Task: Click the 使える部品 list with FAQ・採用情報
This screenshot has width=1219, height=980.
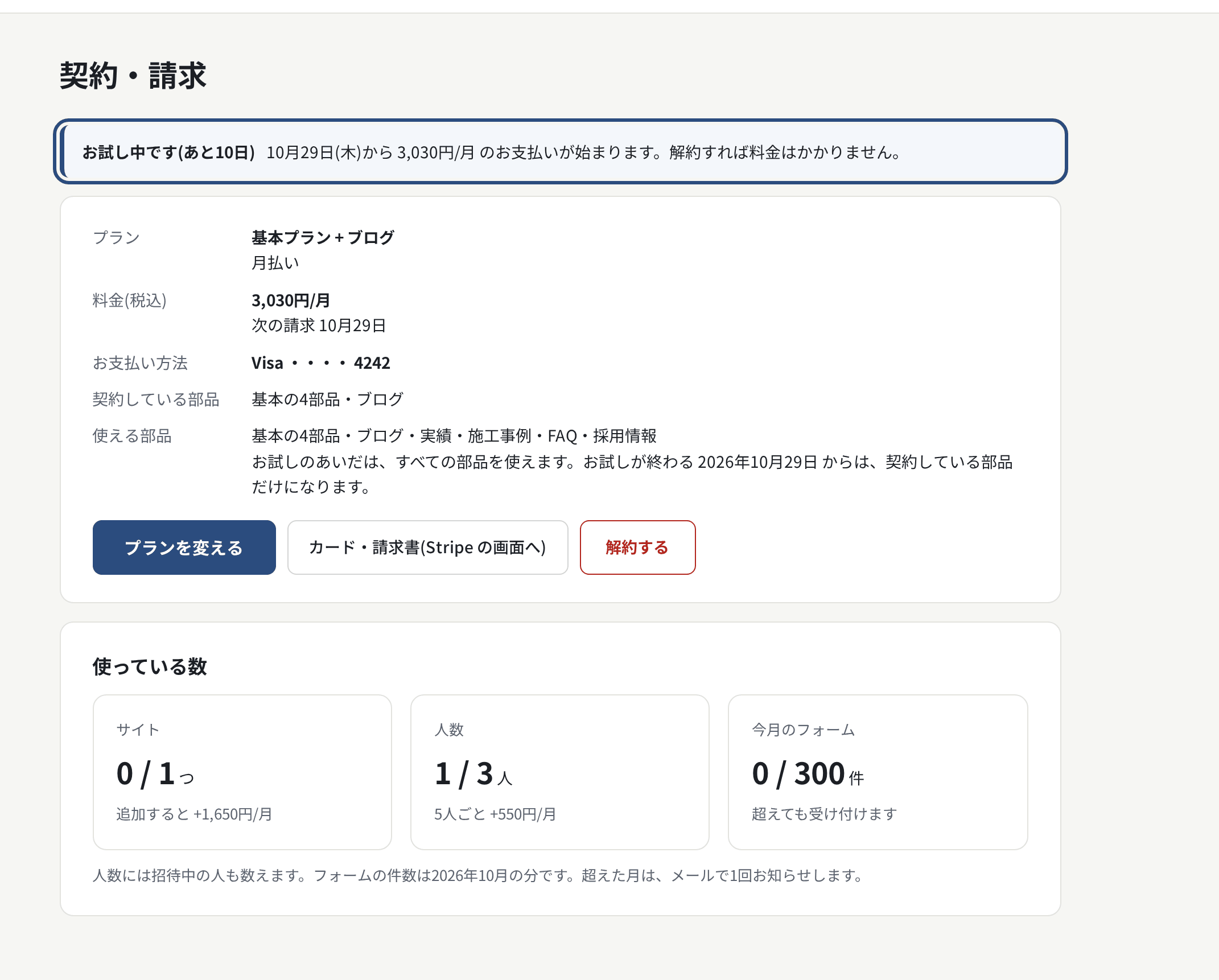Action: (454, 436)
